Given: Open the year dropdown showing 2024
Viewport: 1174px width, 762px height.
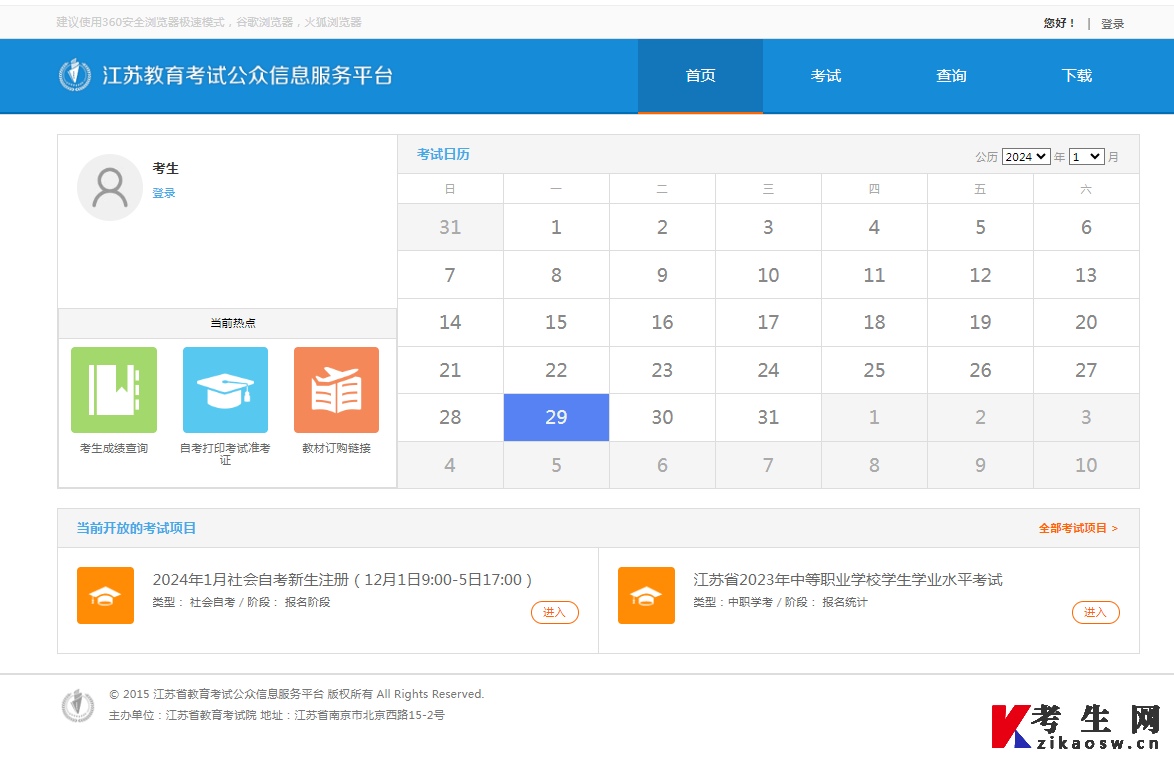Looking at the screenshot, I should point(1026,156).
